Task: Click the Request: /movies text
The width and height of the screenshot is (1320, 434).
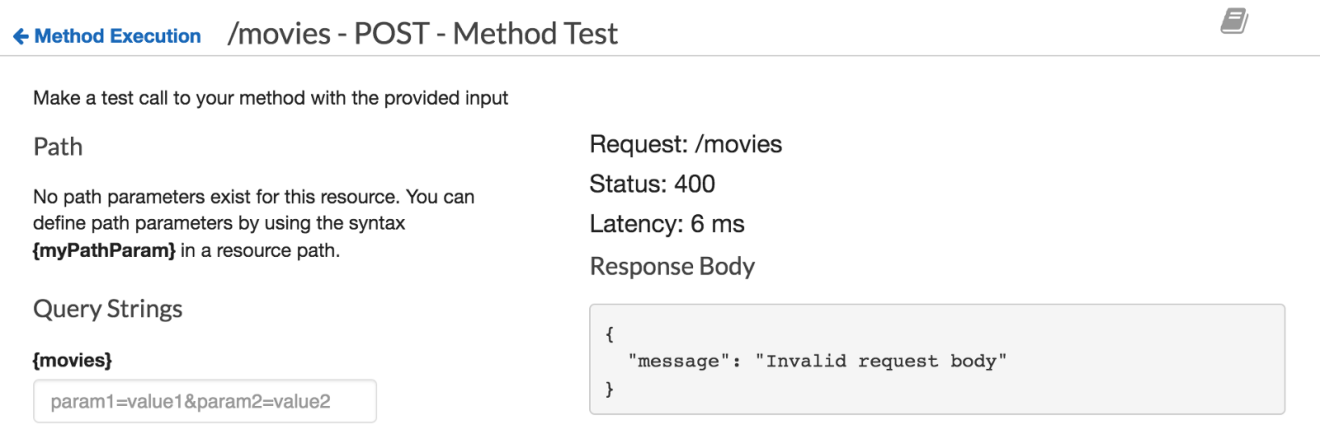Action: tap(686, 145)
